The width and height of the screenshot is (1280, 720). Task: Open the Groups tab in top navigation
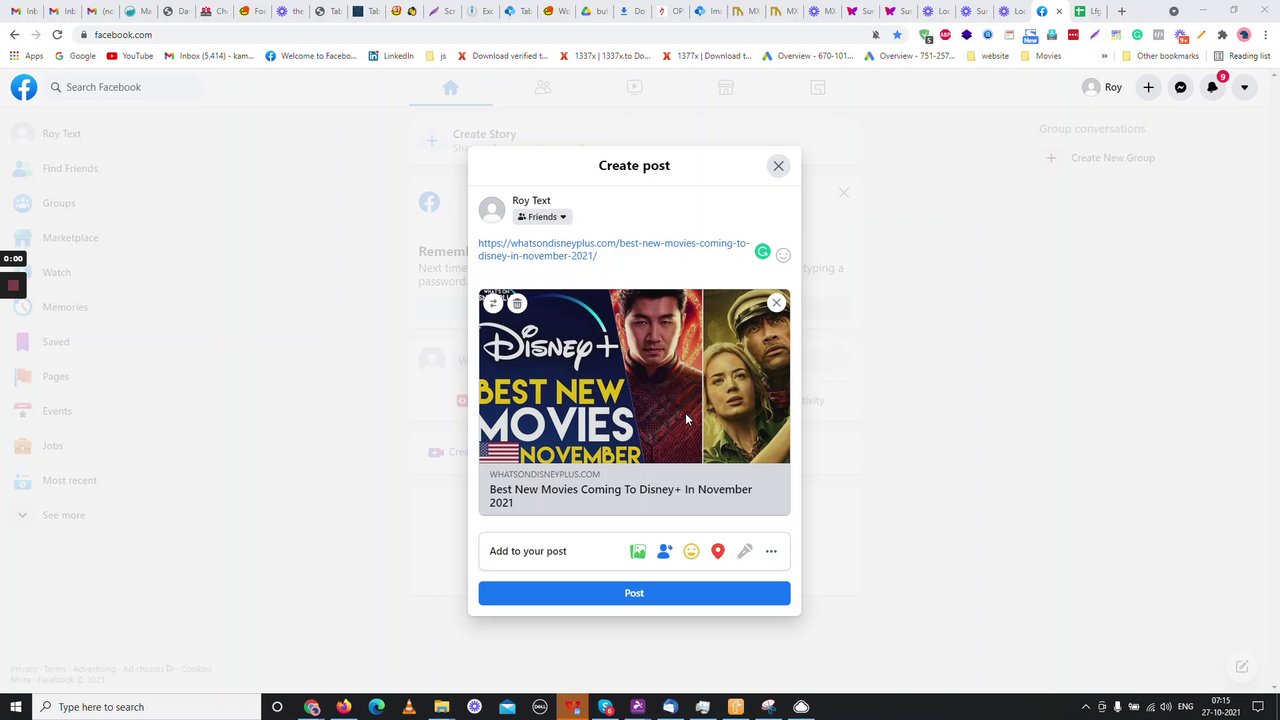[x=818, y=87]
